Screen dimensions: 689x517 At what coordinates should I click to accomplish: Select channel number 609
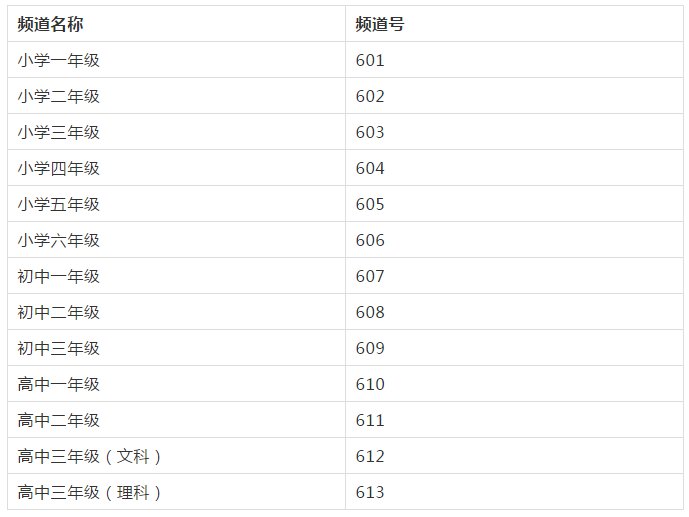(x=370, y=348)
